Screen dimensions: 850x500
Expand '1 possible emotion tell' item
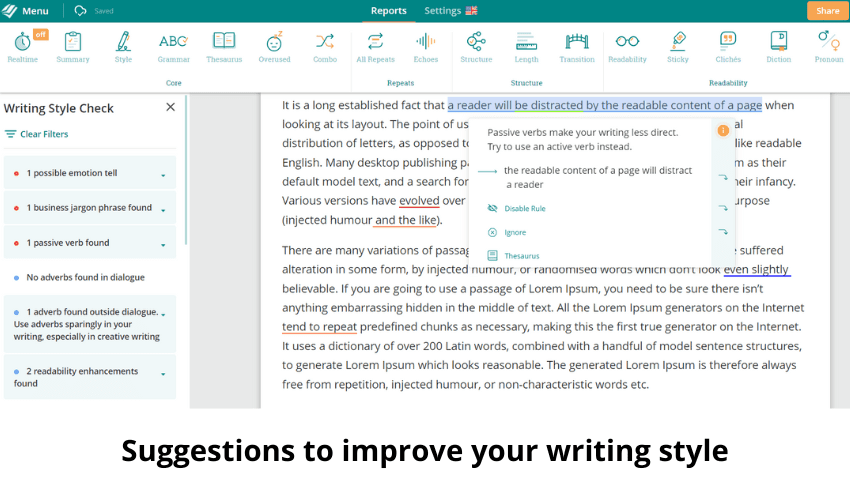(89, 173)
